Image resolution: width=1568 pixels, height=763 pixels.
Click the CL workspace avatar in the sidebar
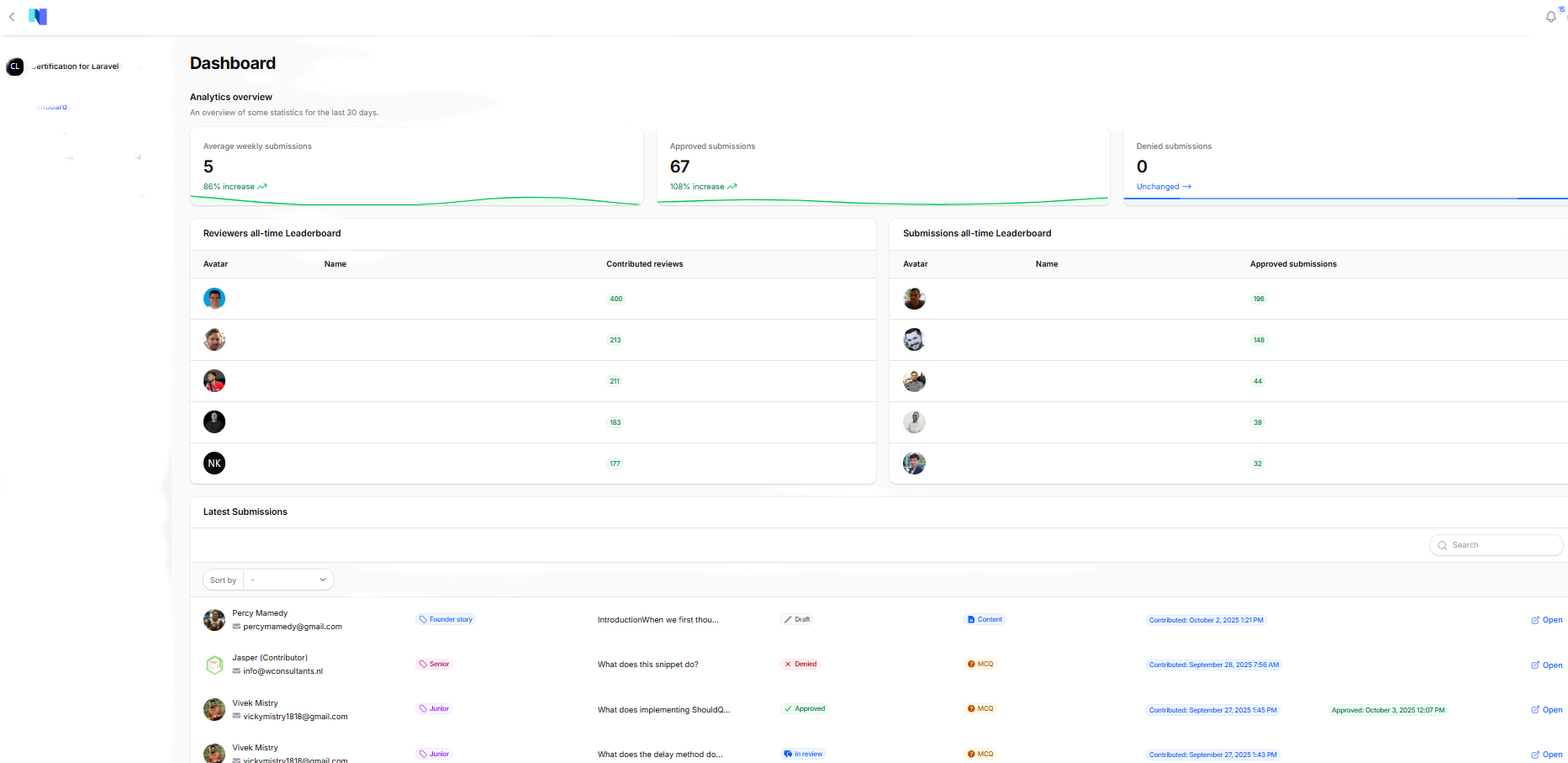pyautogui.click(x=15, y=66)
